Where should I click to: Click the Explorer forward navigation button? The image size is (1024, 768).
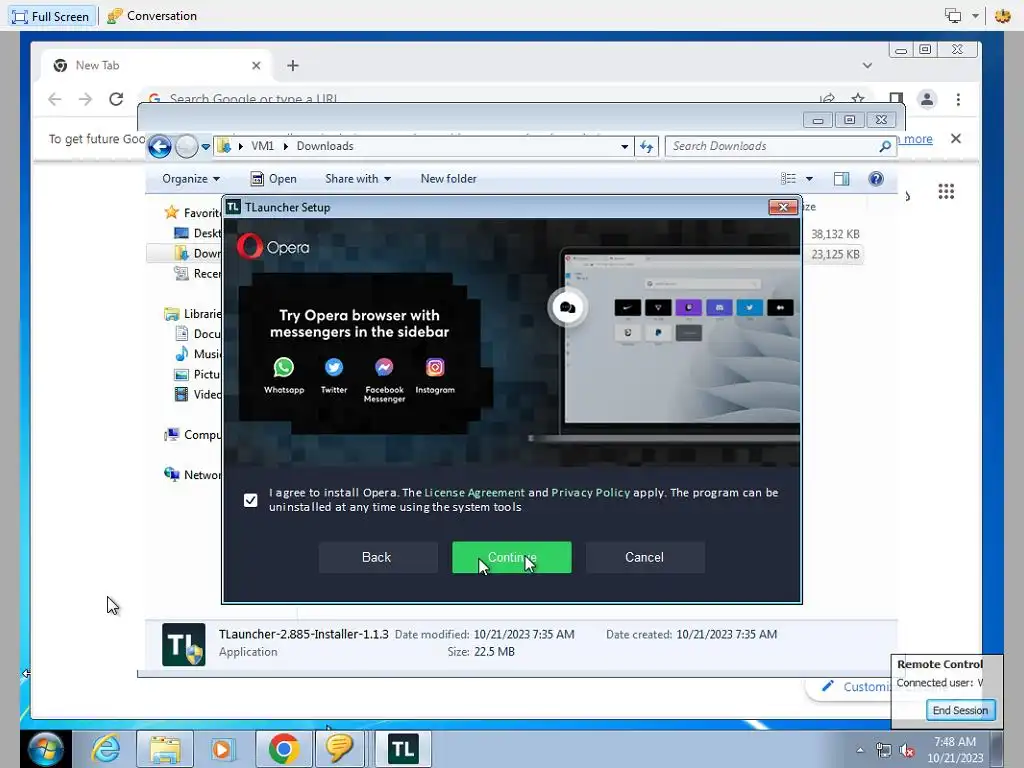click(x=186, y=146)
